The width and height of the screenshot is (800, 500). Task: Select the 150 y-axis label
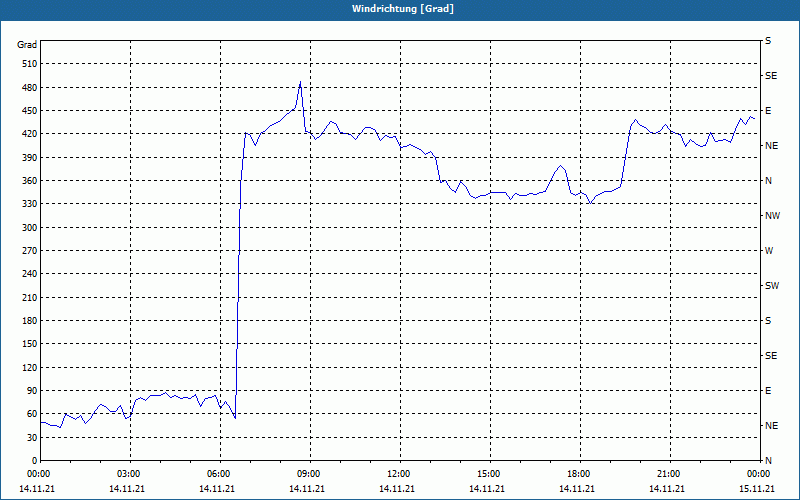(x=30, y=344)
